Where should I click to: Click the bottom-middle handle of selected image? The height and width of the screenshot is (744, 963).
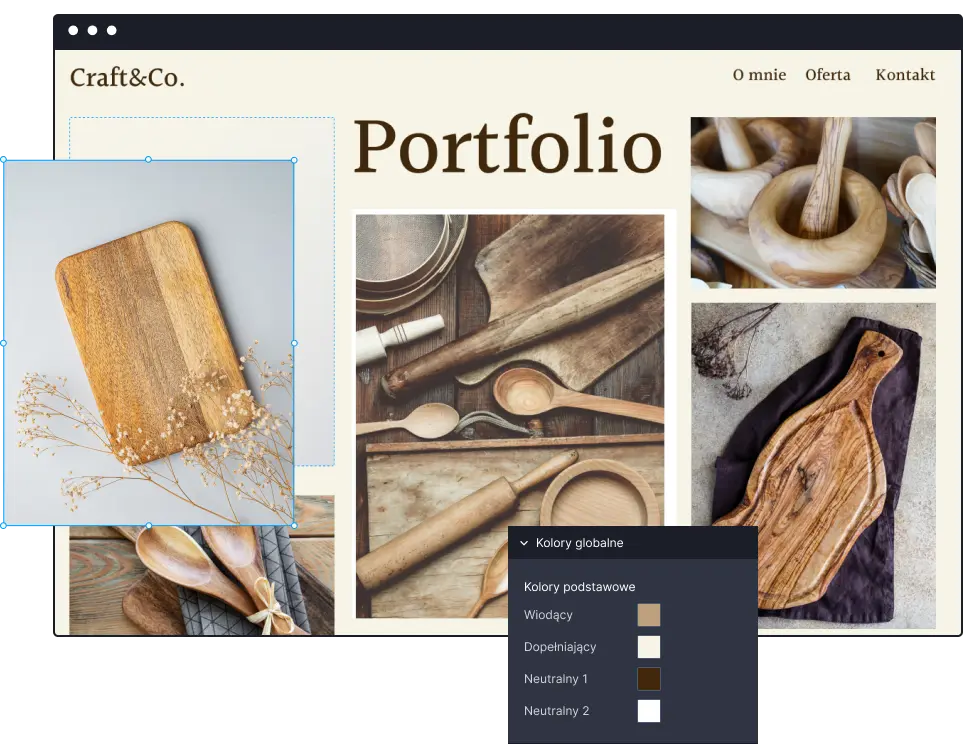(x=149, y=525)
